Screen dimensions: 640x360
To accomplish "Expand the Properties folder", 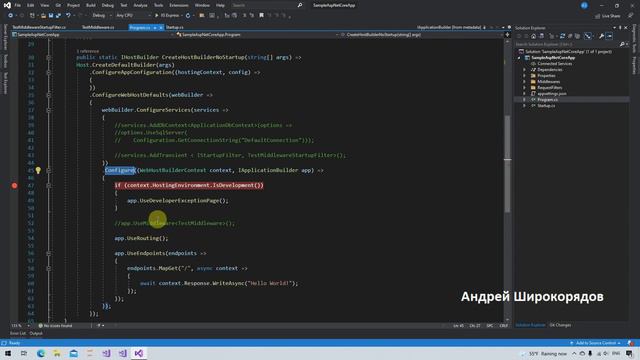I will (x=524, y=76).
